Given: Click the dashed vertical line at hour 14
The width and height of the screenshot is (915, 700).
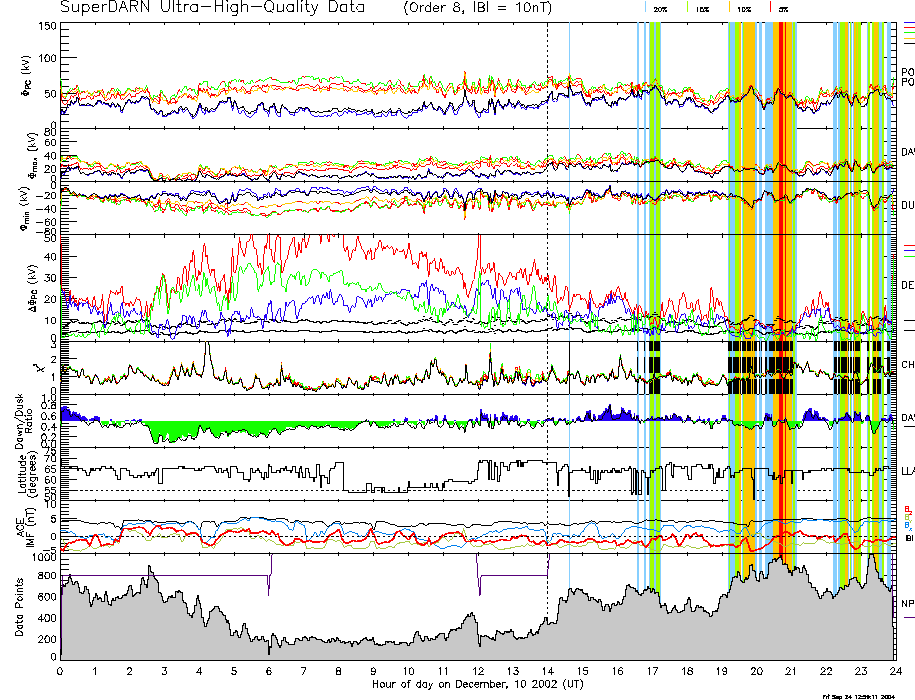Looking at the screenshot, I should (x=547, y=300).
